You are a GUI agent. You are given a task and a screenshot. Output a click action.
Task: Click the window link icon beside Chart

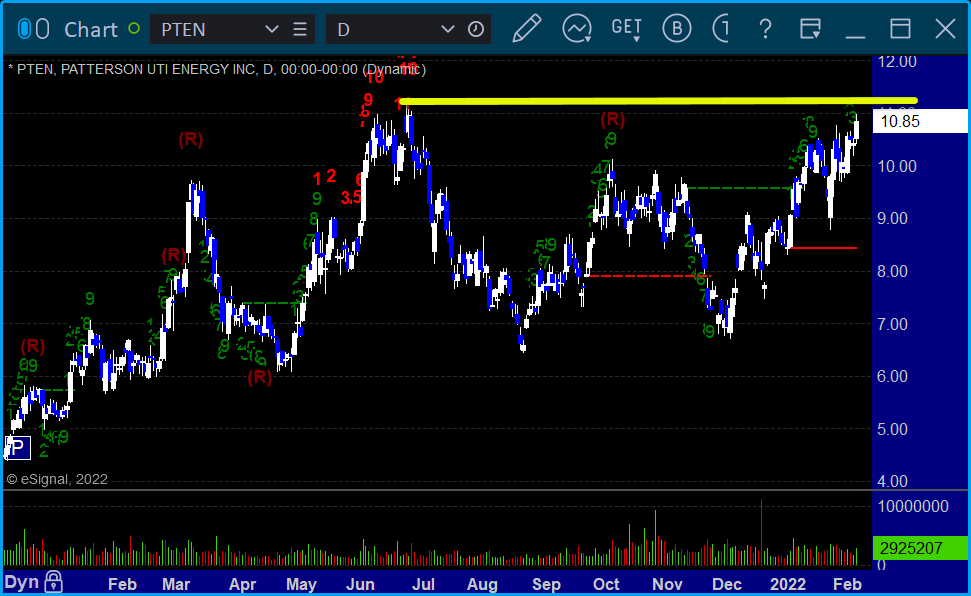point(33,29)
